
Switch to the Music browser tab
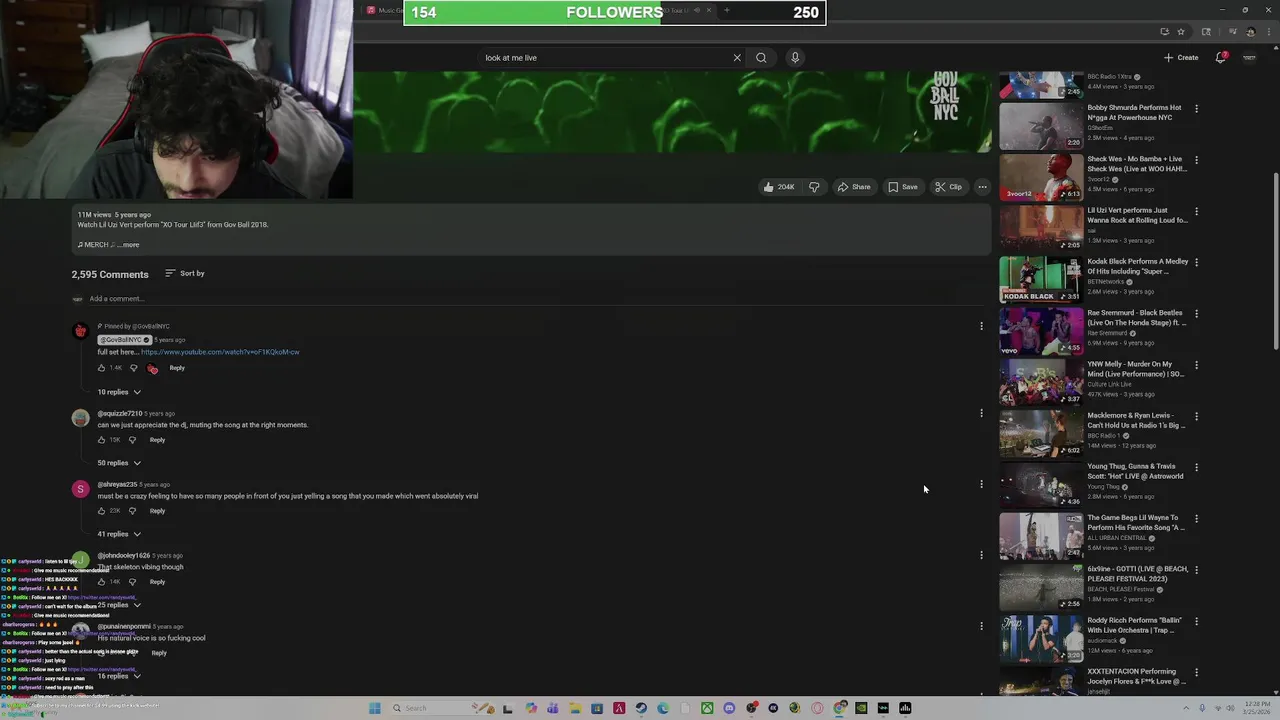[383, 11]
